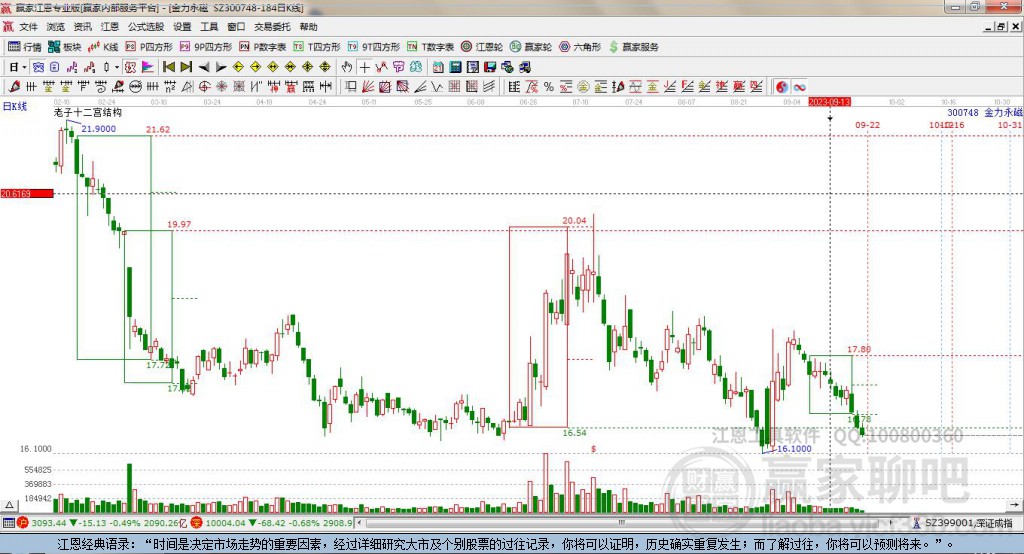Click the flag marker icon
The width and height of the screenshot is (1024, 554).
(148, 67)
